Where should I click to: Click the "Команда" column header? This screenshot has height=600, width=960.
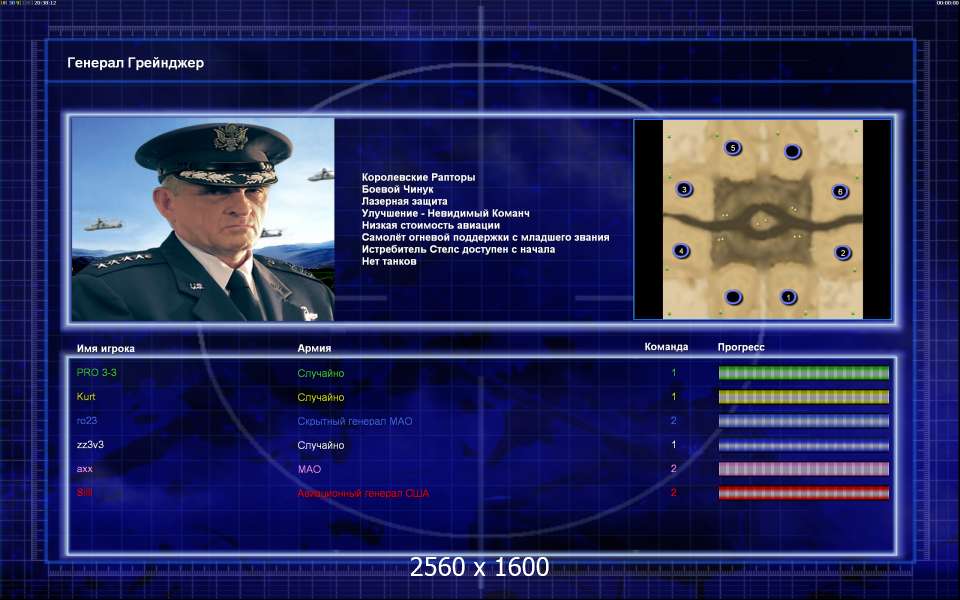pyautogui.click(x=666, y=348)
